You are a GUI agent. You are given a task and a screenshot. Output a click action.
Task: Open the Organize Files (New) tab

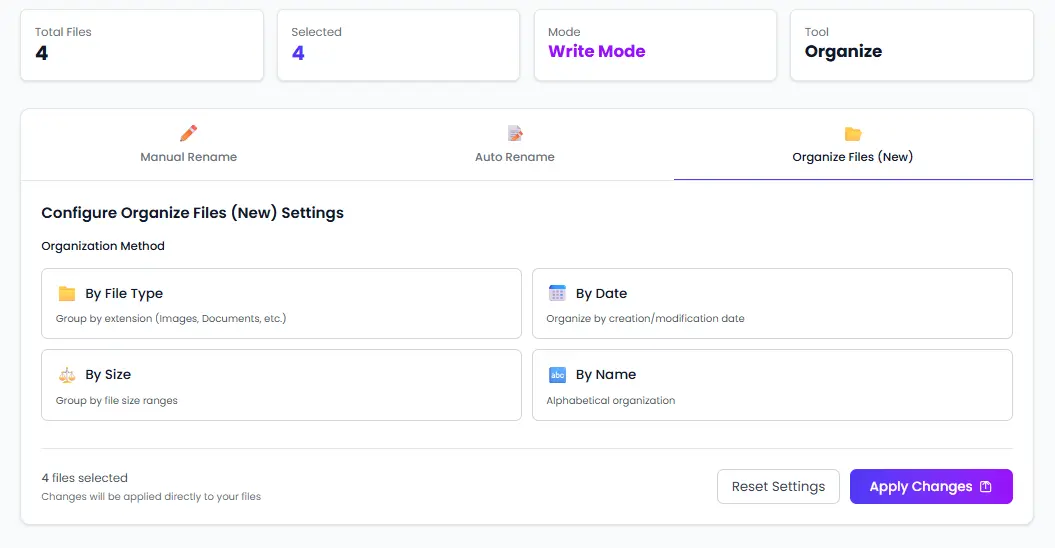(852, 145)
